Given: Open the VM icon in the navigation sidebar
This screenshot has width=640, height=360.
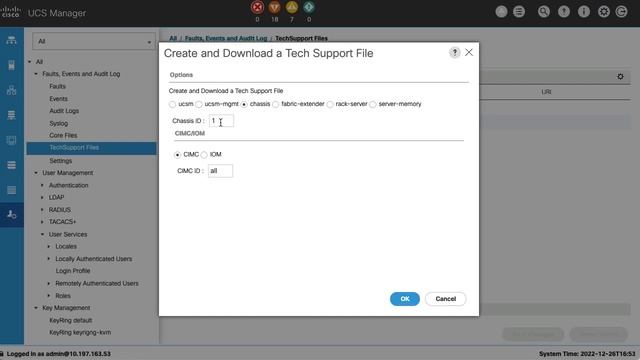Looking at the screenshot, I should pos(11,140).
